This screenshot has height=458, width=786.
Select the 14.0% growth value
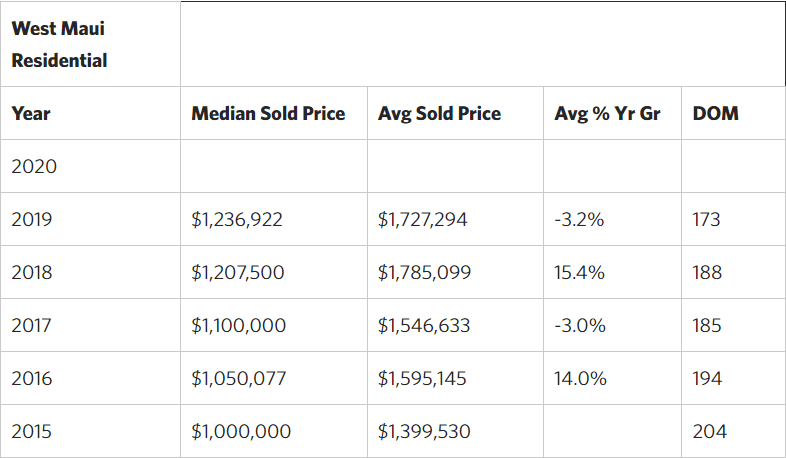click(579, 379)
